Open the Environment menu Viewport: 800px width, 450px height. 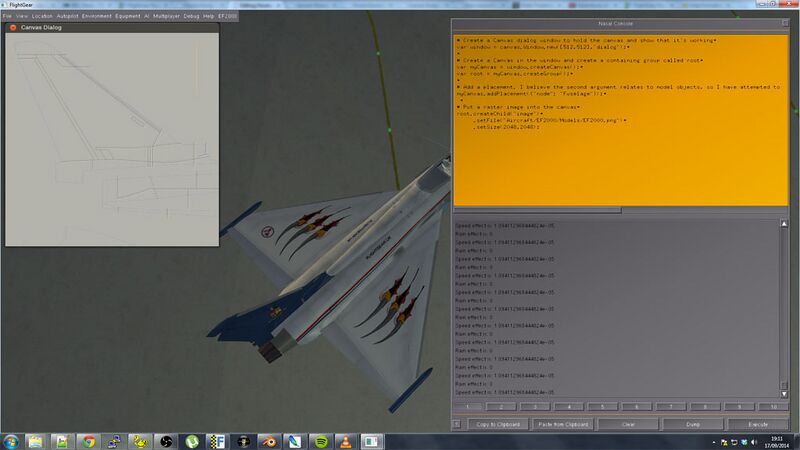click(96, 16)
